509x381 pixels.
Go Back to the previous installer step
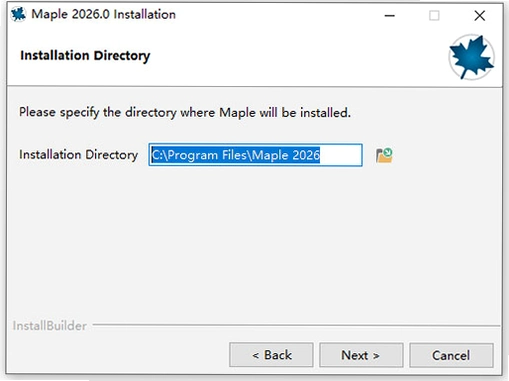pyautogui.click(x=271, y=355)
